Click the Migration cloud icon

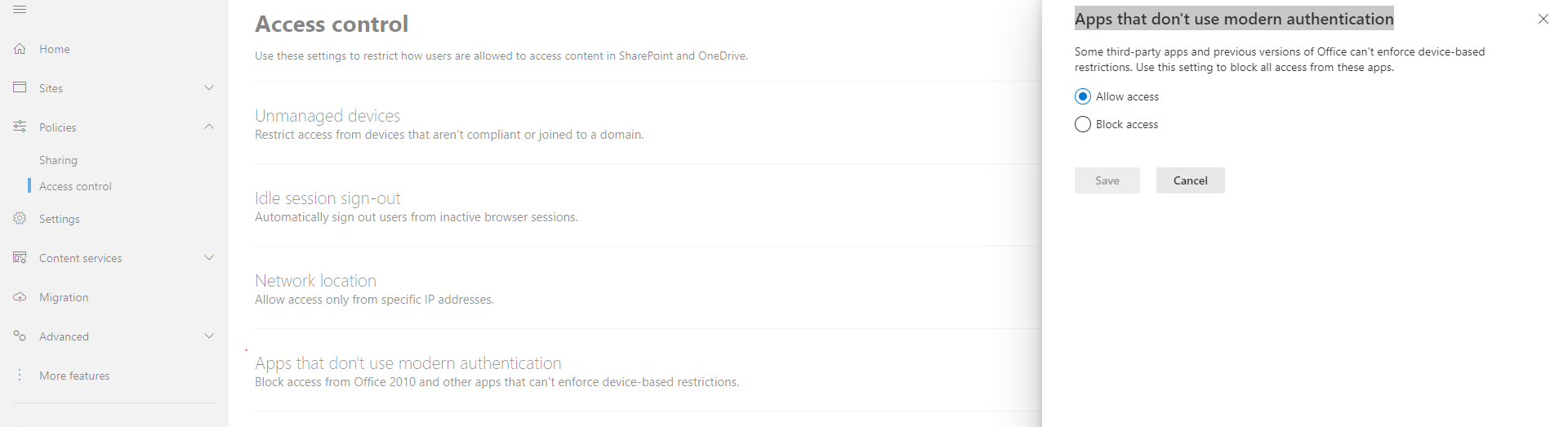[20, 297]
